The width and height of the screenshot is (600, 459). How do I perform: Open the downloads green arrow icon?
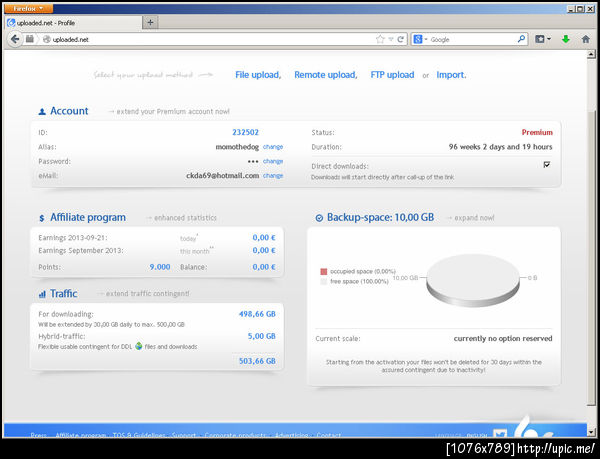pos(566,39)
